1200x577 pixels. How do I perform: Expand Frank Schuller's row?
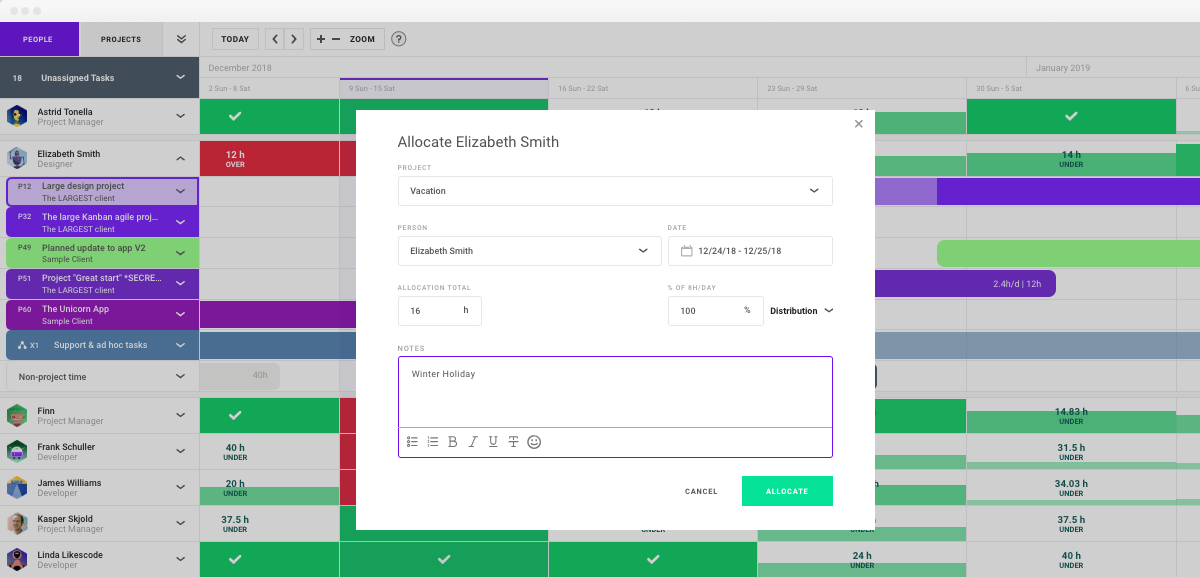(180, 452)
